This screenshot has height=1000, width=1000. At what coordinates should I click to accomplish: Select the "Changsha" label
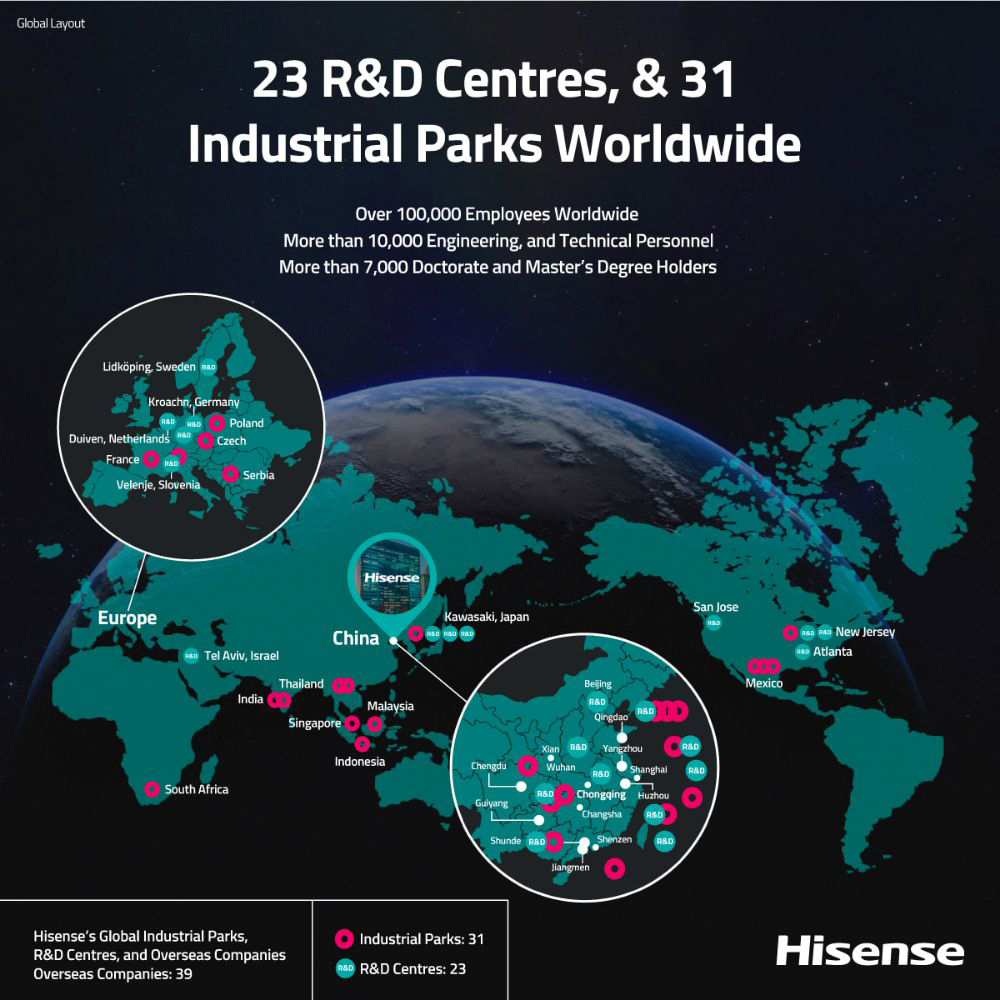pyautogui.click(x=601, y=814)
